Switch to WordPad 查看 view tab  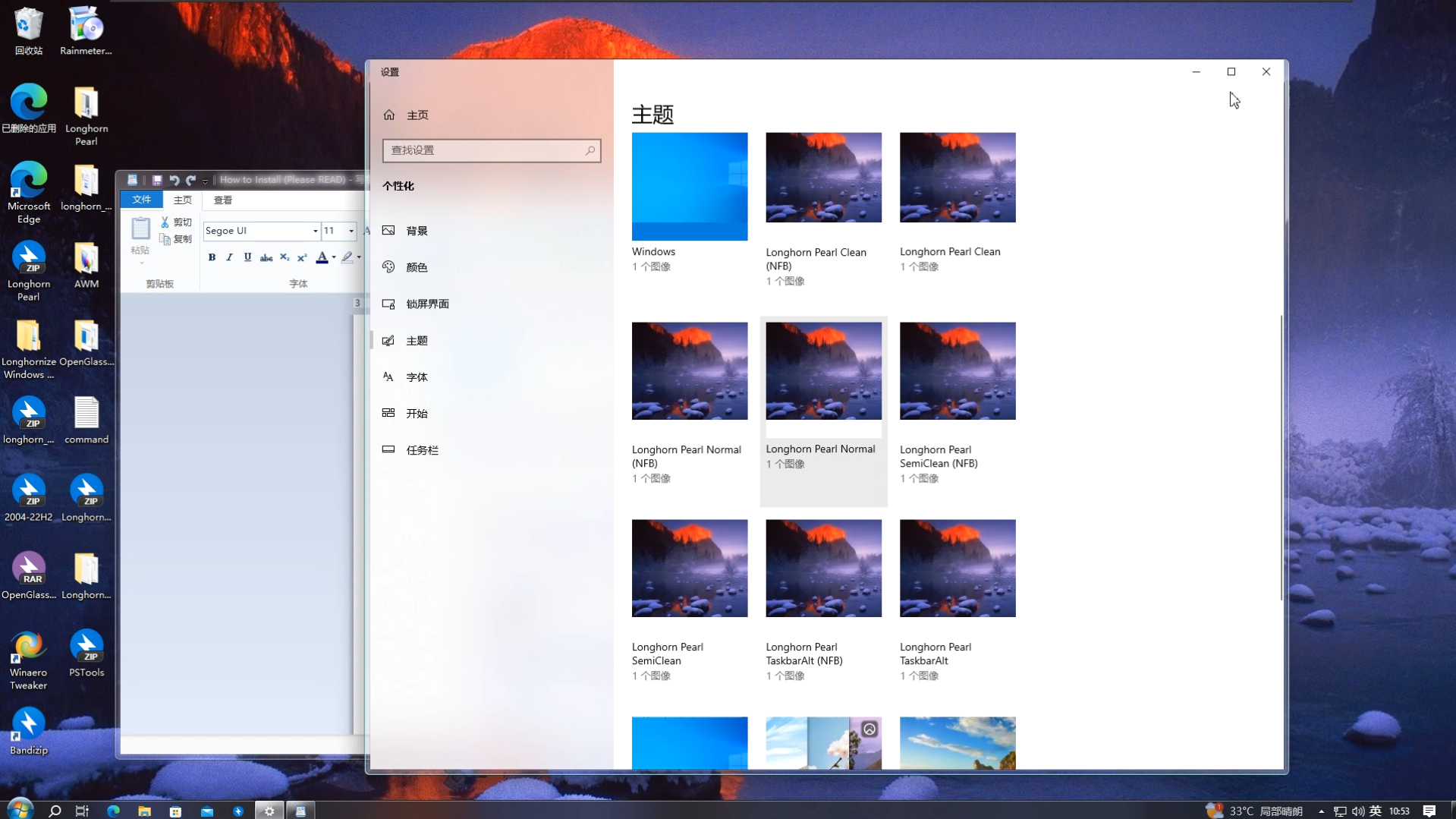(x=223, y=200)
